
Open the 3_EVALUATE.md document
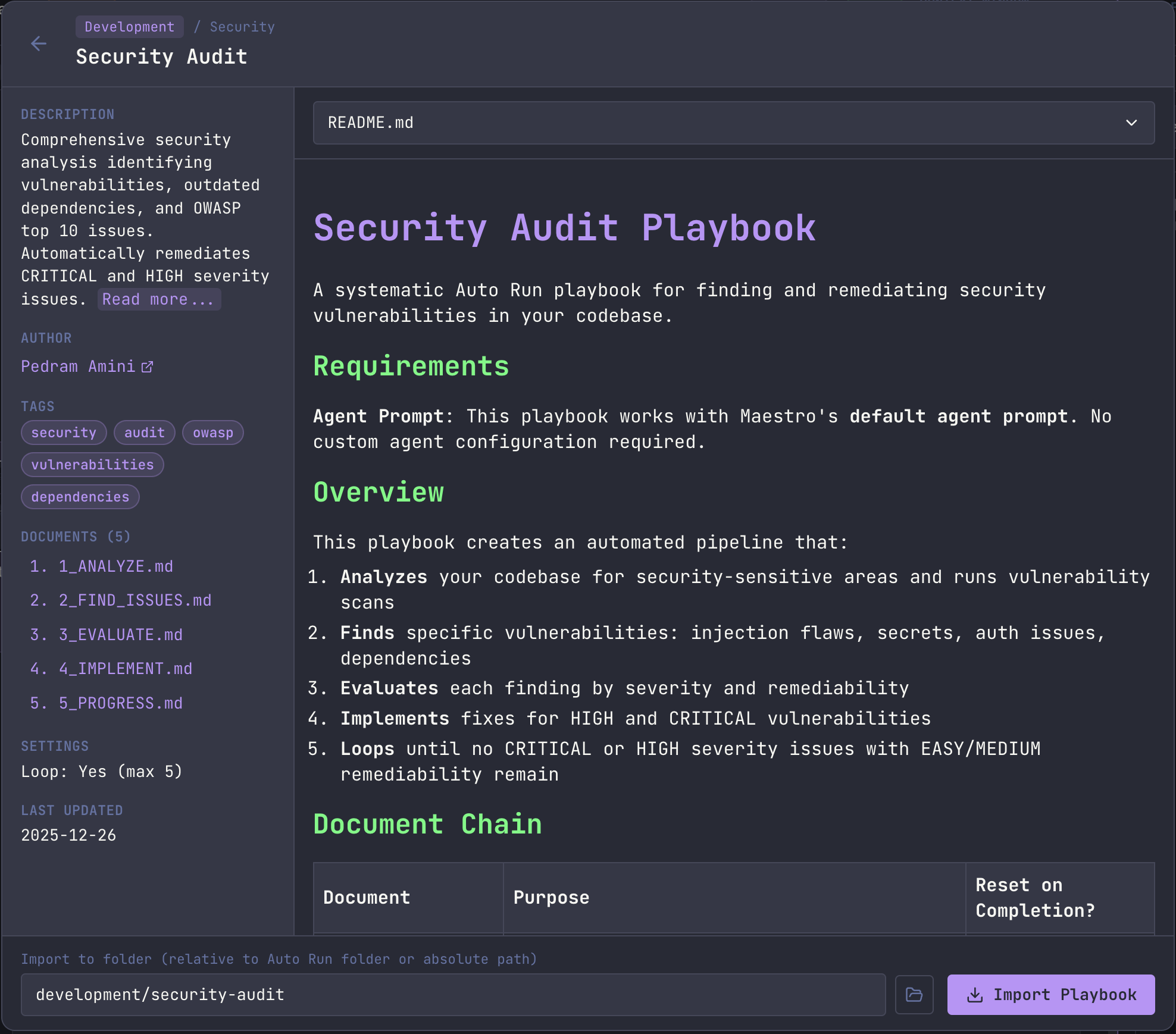120,634
